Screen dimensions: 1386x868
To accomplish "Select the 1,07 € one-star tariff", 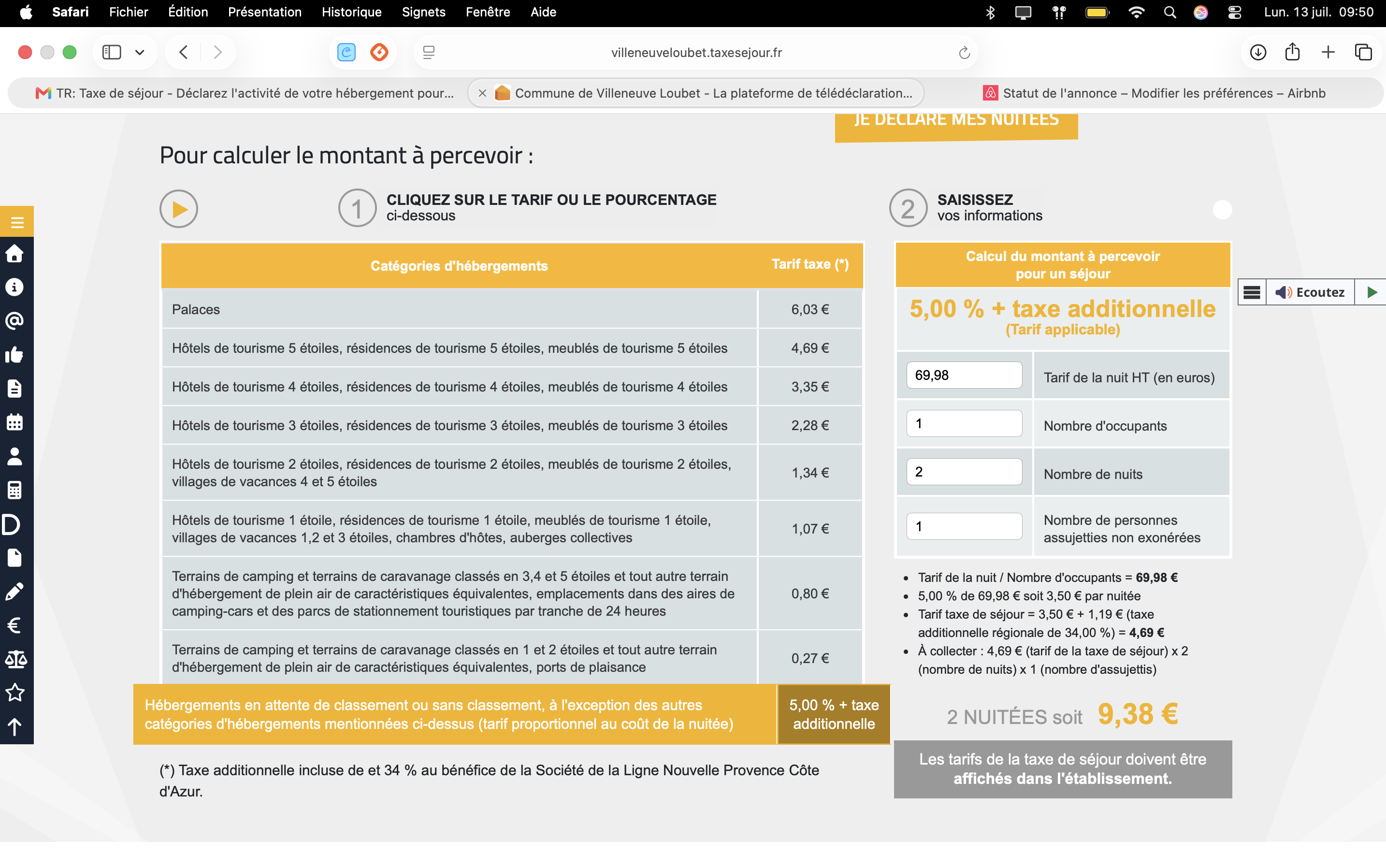I will (810, 529).
